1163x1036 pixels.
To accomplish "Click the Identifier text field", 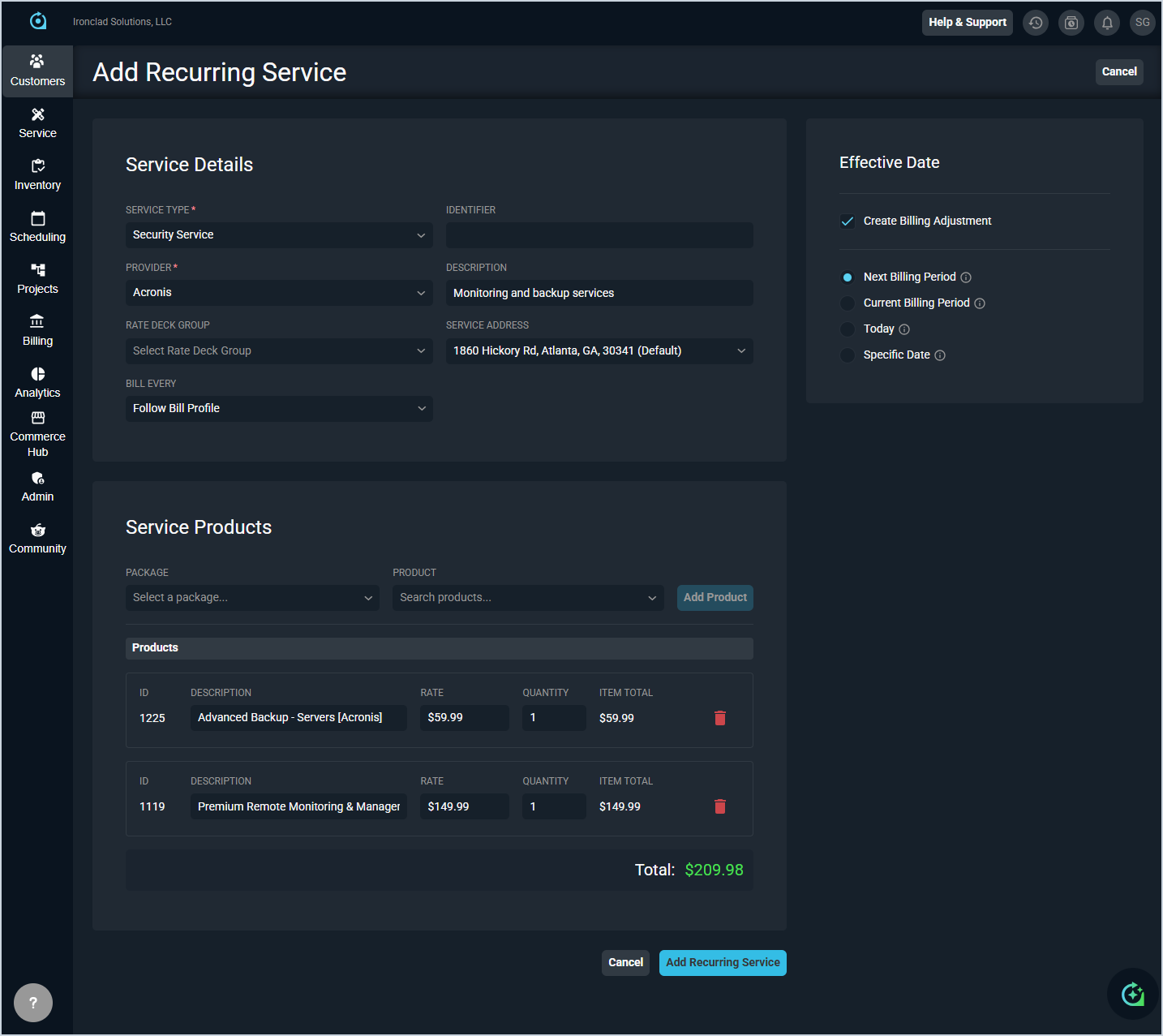I will tap(599, 235).
